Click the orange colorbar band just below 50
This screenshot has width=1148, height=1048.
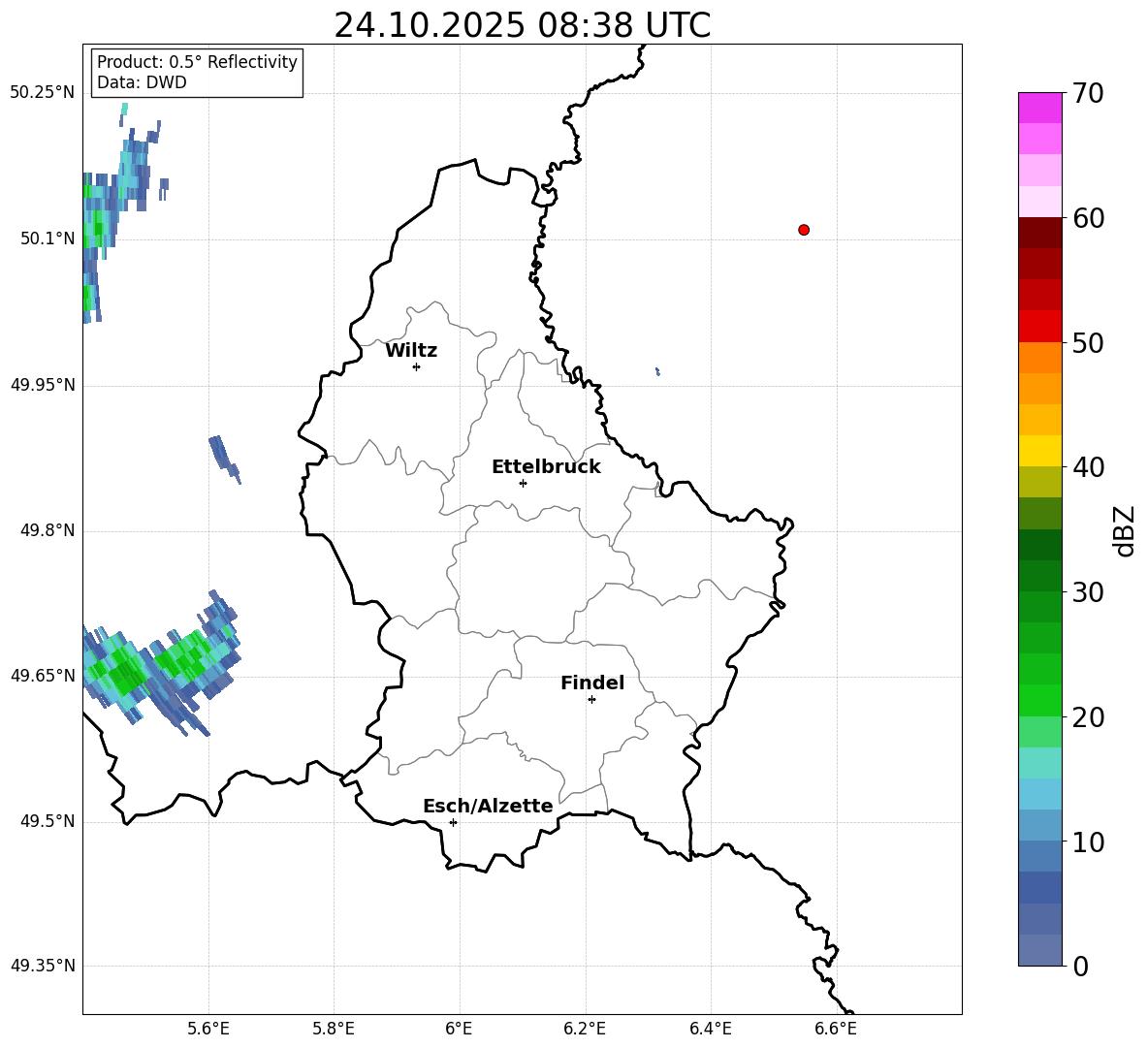click(1039, 357)
